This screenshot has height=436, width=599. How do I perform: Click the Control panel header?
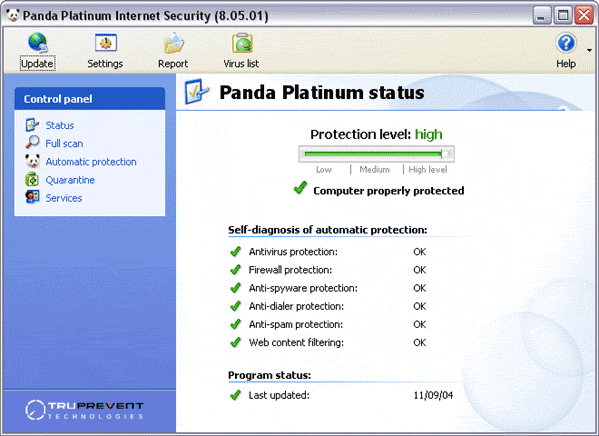coord(90,99)
